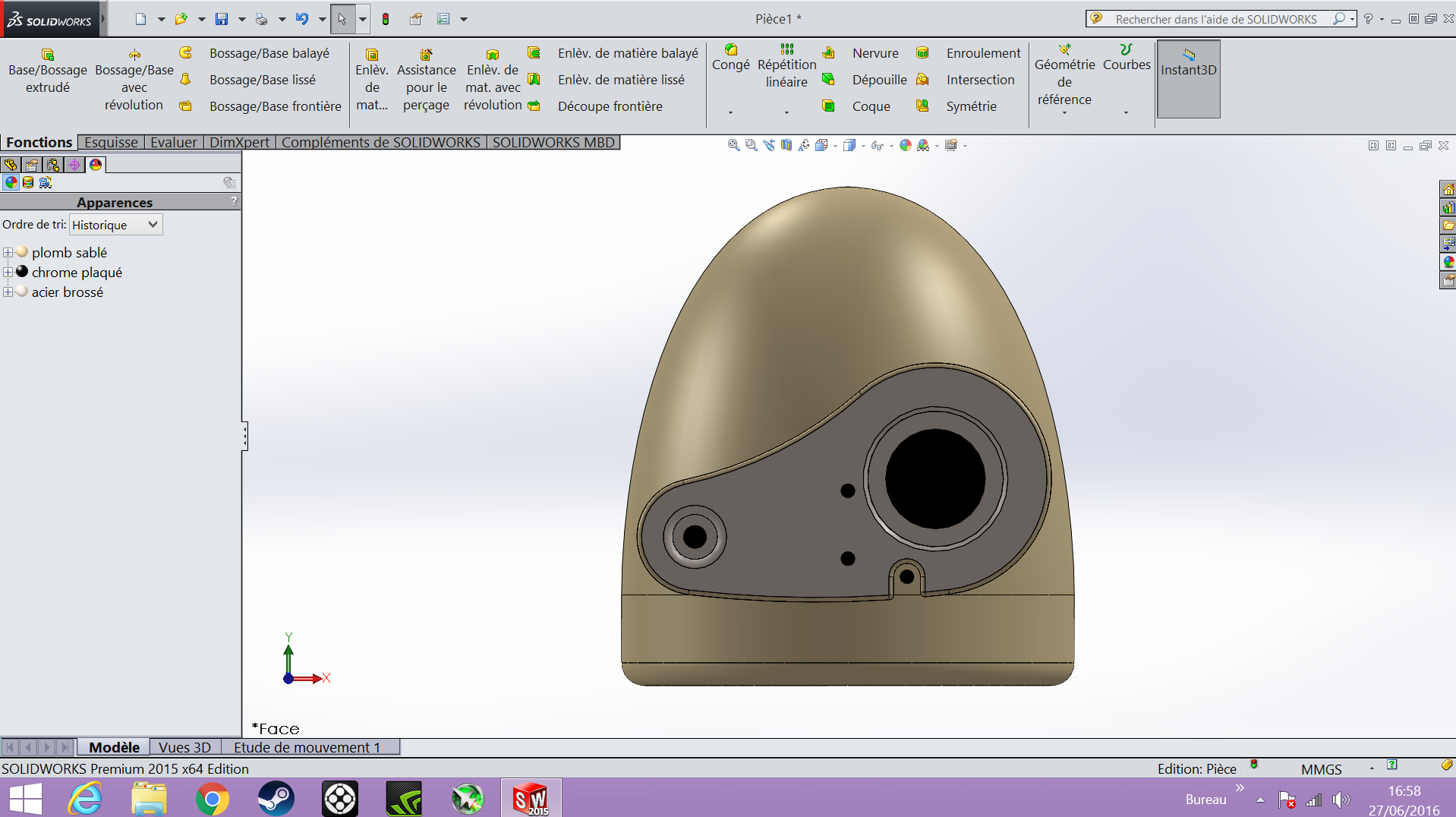Open the PropertyManager tab icon

(x=32, y=165)
